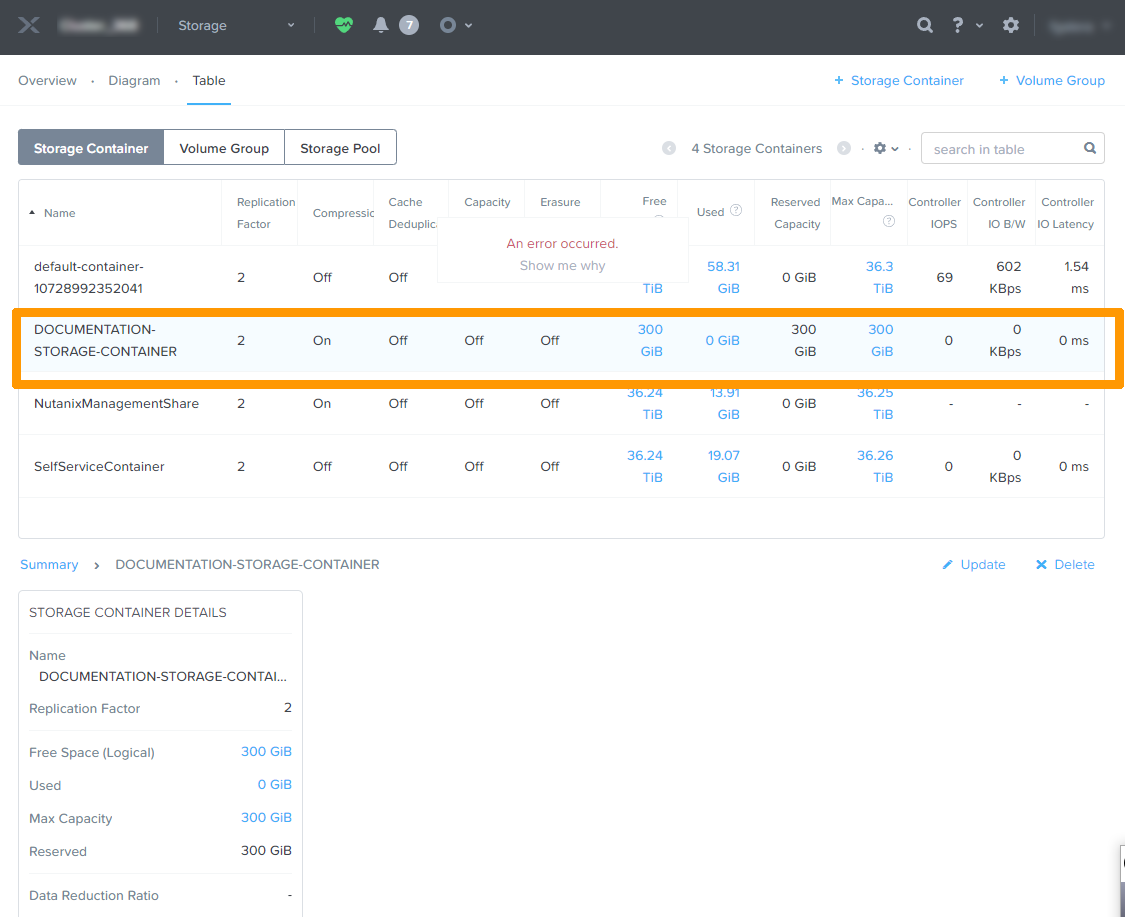Click the Nutanix X logo icon
The image size is (1125, 917).
(29, 26)
